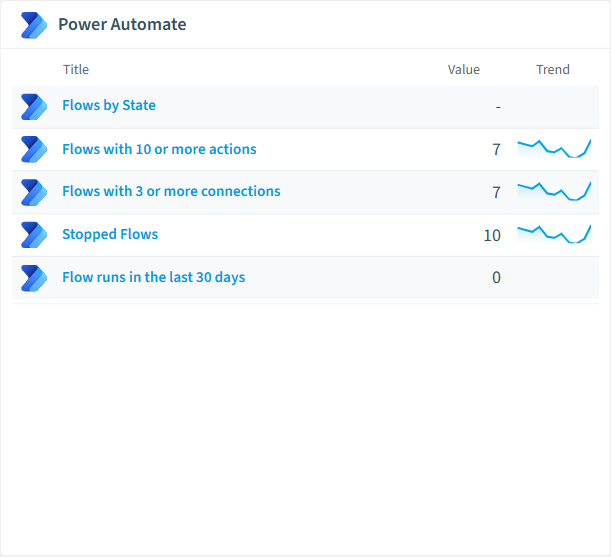This screenshot has width=611, height=557.
Task: Open the Flows by State link
Action: tap(109, 105)
